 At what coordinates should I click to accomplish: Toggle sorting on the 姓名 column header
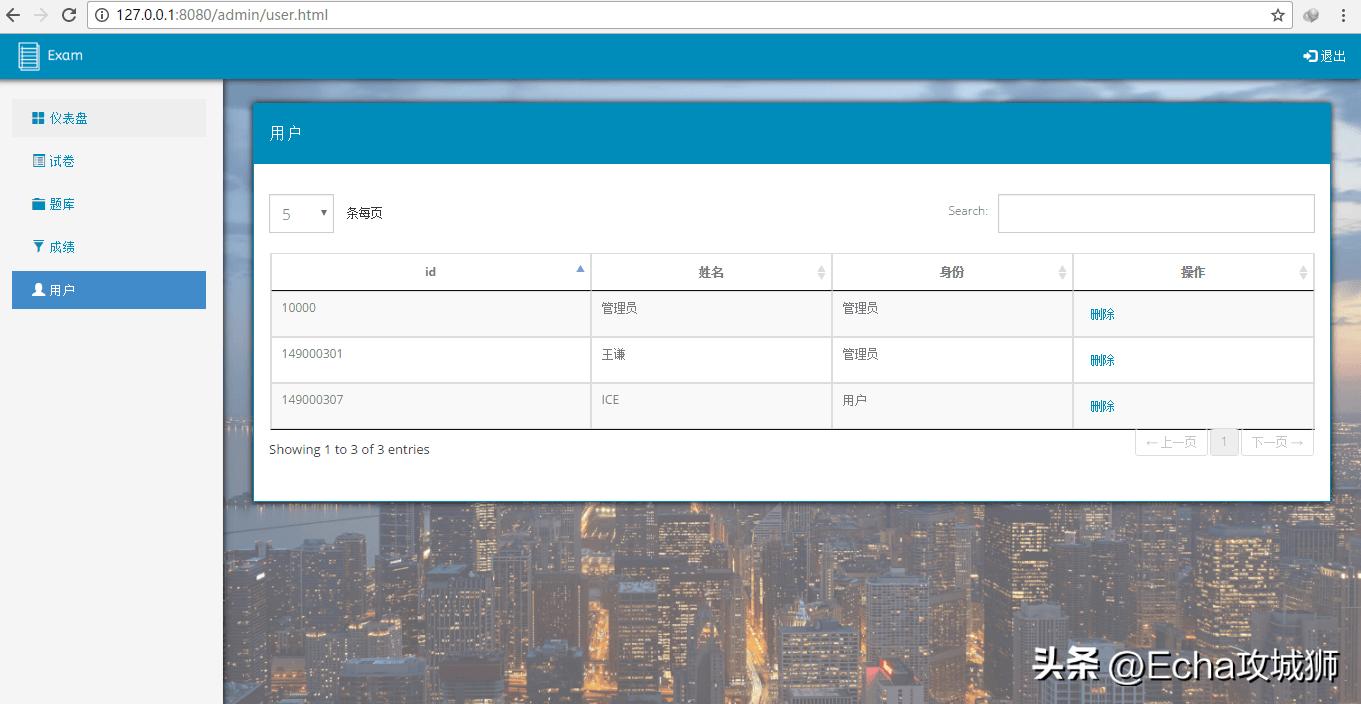click(711, 271)
